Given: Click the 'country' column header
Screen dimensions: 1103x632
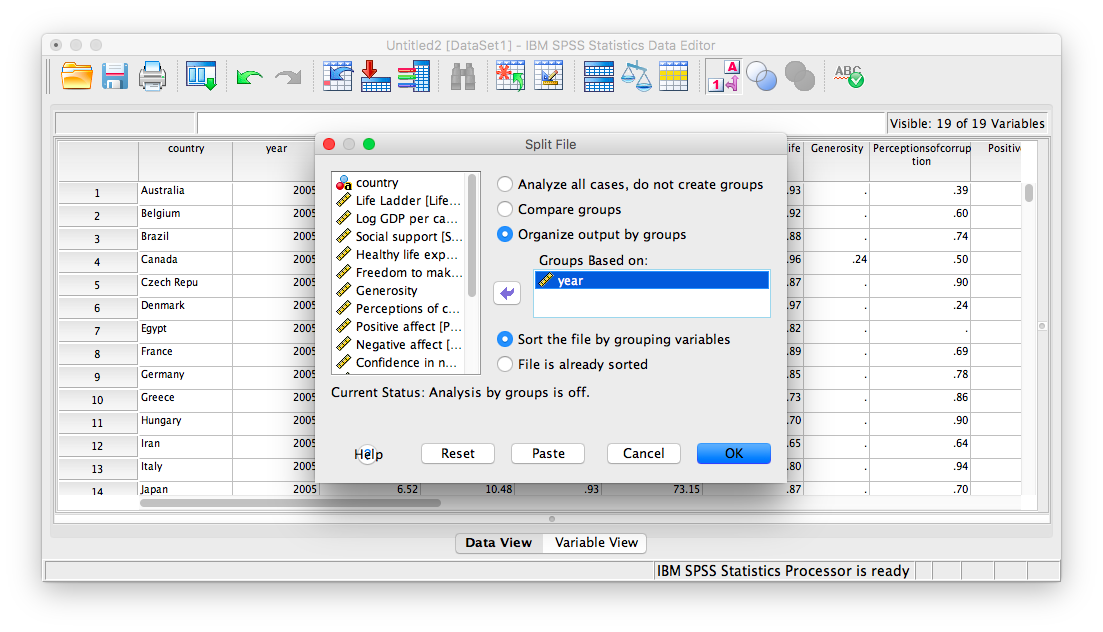Looking at the screenshot, I should (186, 160).
